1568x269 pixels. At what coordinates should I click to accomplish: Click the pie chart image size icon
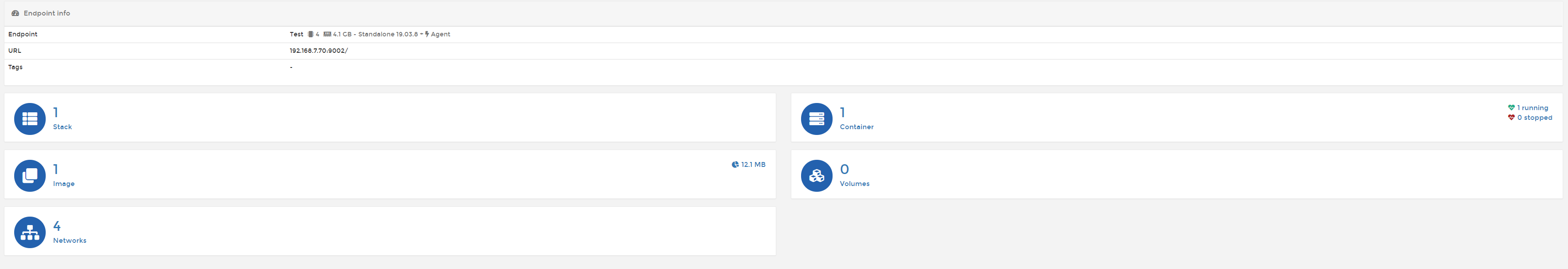click(x=735, y=164)
